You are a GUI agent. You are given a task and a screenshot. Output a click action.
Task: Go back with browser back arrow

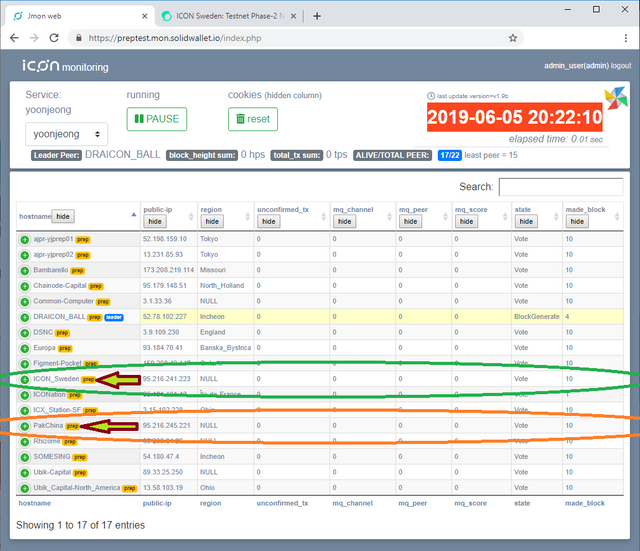click(x=14, y=38)
